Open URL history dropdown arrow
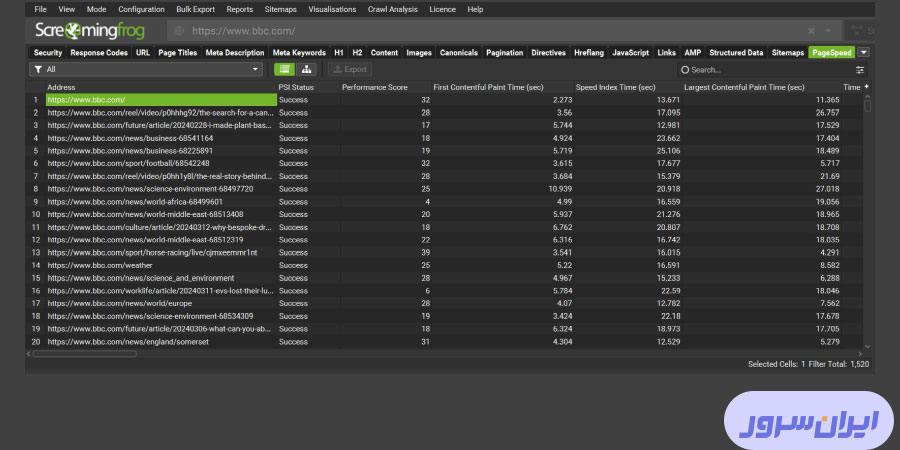Image resolution: width=900 pixels, height=450 pixels. [x=829, y=31]
